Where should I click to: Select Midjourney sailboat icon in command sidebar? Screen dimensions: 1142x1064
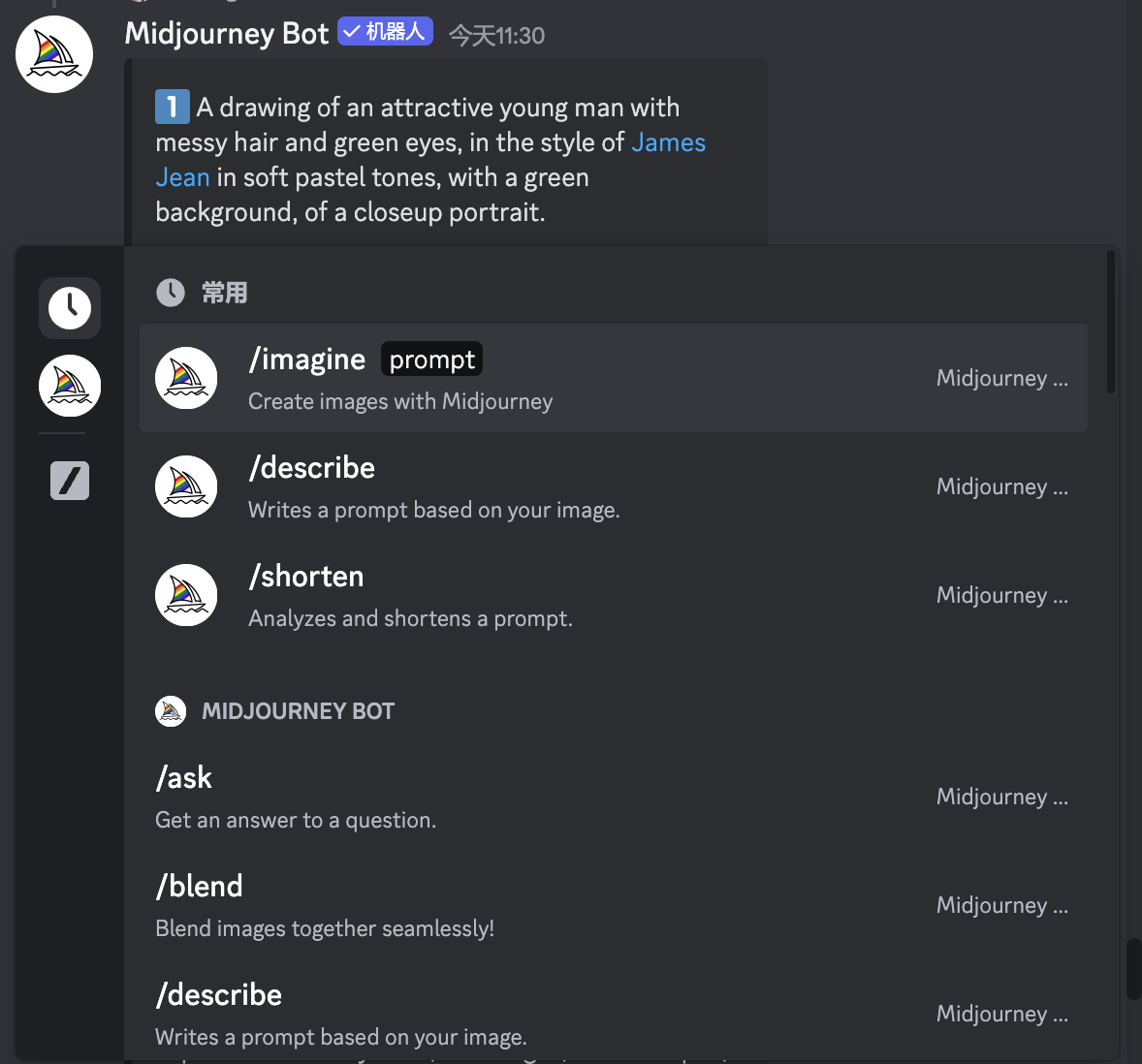pyautogui.click(x=70, y=386)
